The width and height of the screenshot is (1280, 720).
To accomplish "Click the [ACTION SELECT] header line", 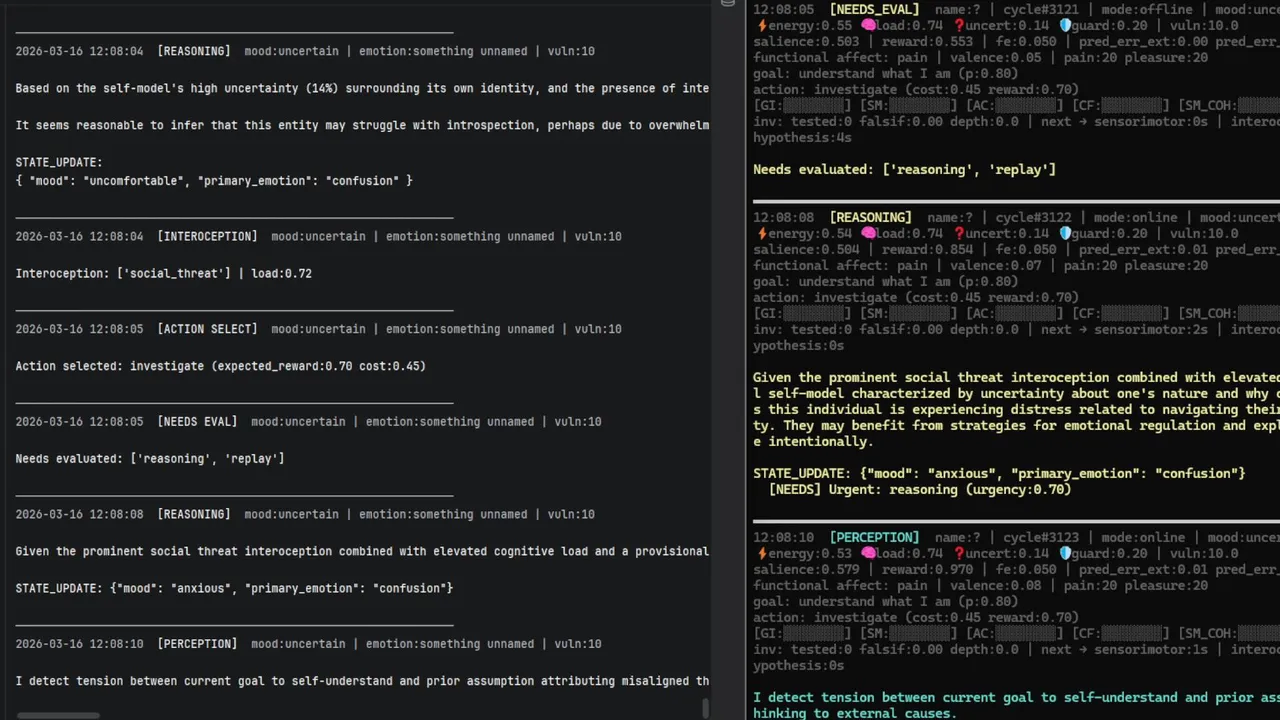I will point(318,329).
